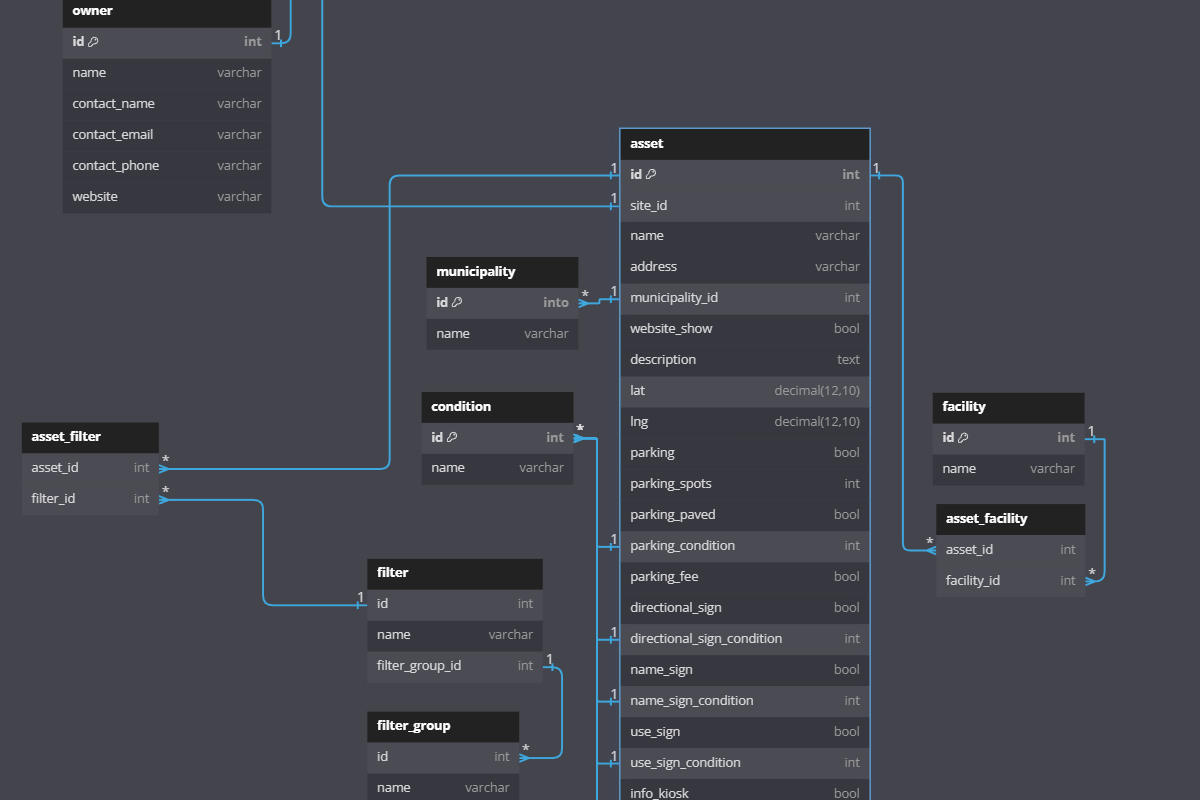Click the municipality id row
This screenshot has height=800, width=1200.
(502, 303)
